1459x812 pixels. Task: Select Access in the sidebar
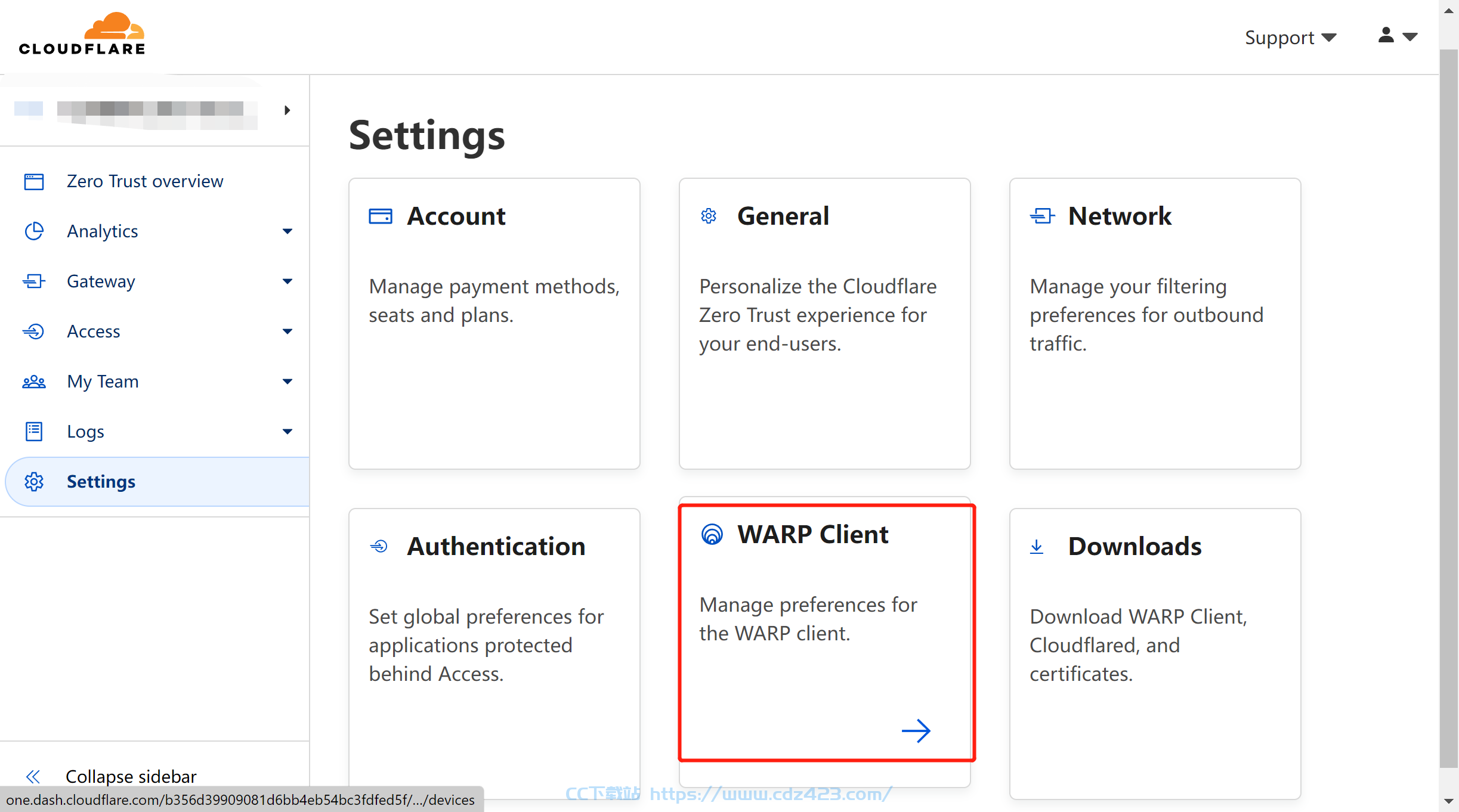coord(155,331)
